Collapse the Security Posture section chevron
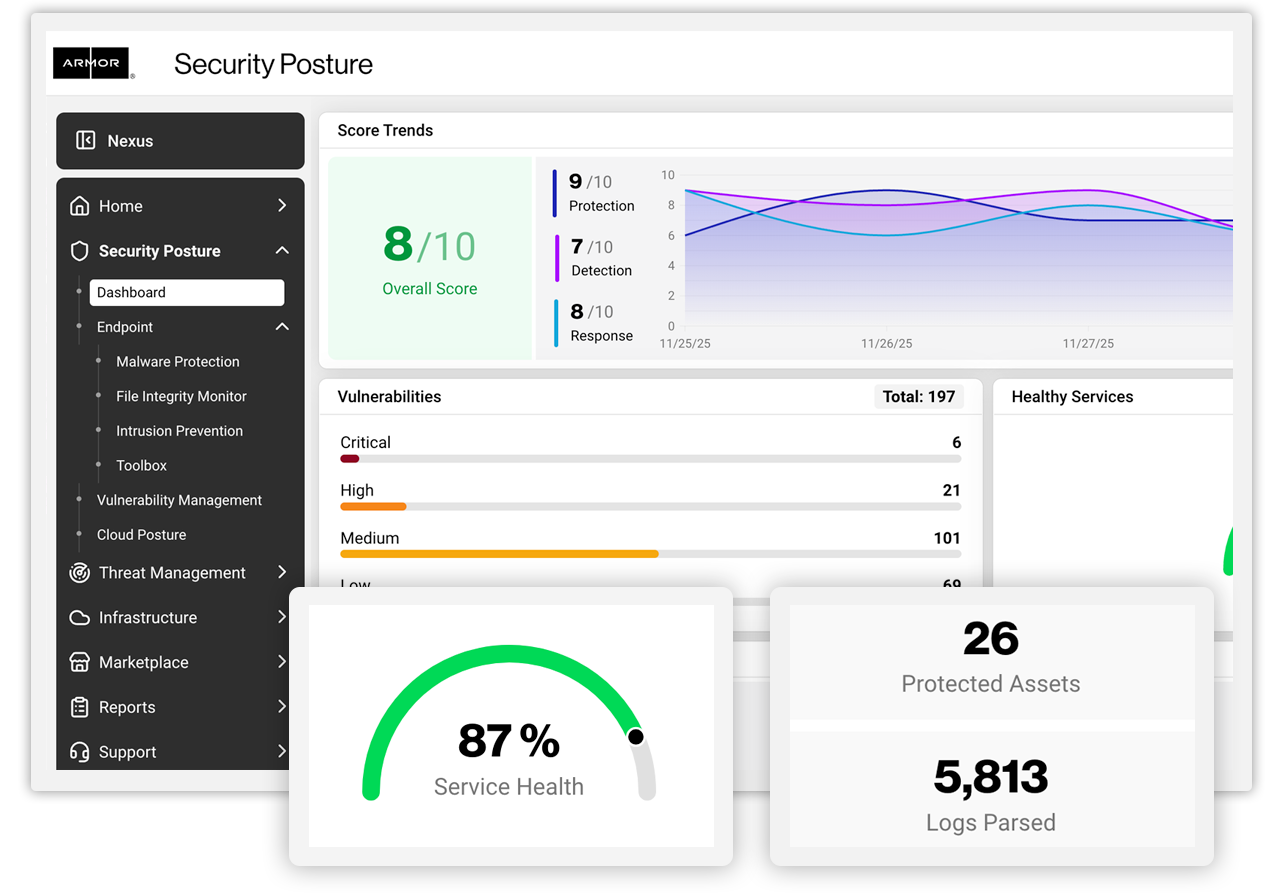1280x895 pixels. click(282, 250)
